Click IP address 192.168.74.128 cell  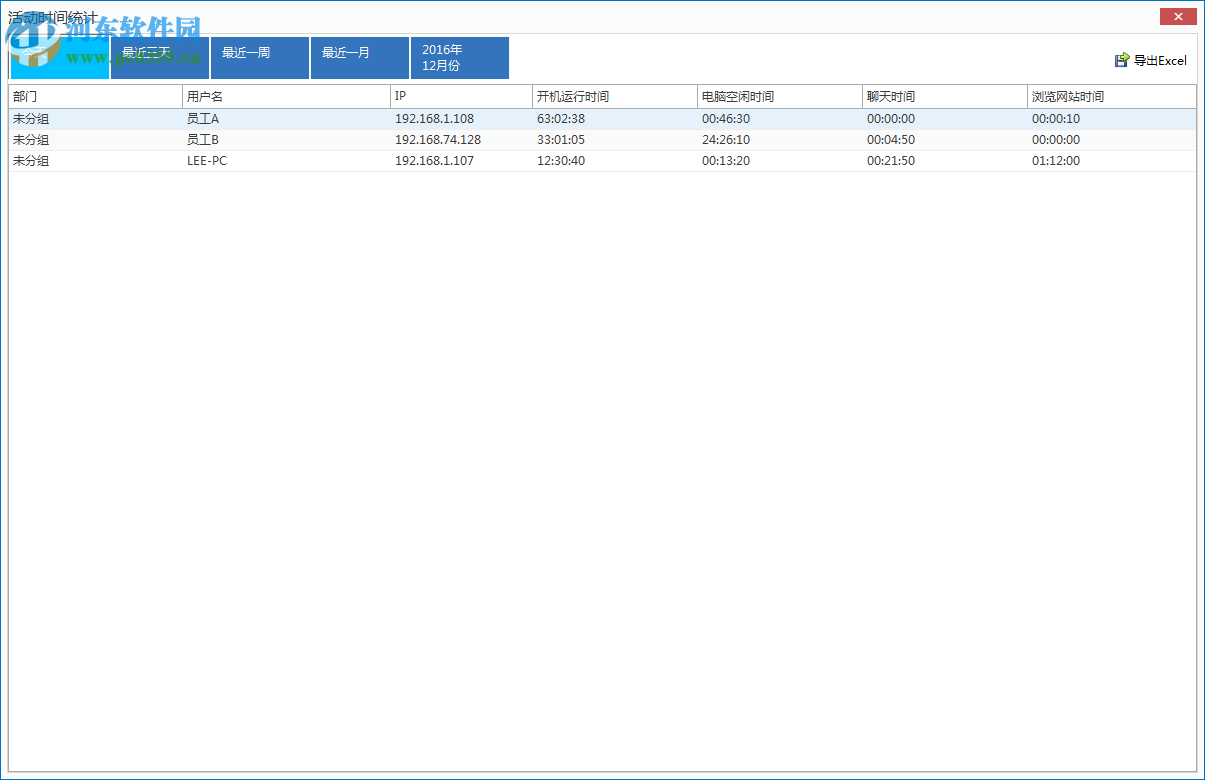[438, 140]
